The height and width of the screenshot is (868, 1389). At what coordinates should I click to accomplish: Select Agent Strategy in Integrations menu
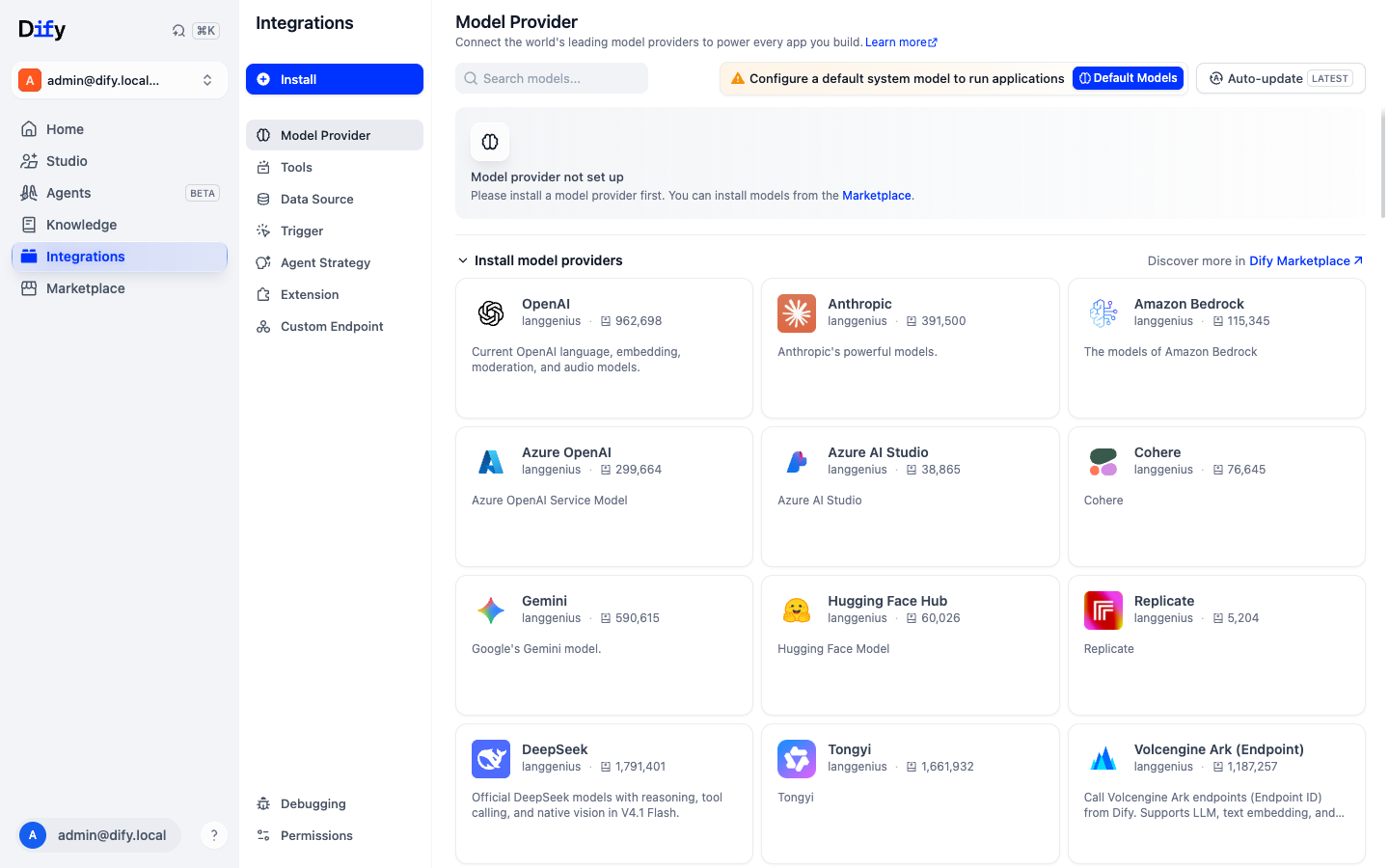coord(335,262)
